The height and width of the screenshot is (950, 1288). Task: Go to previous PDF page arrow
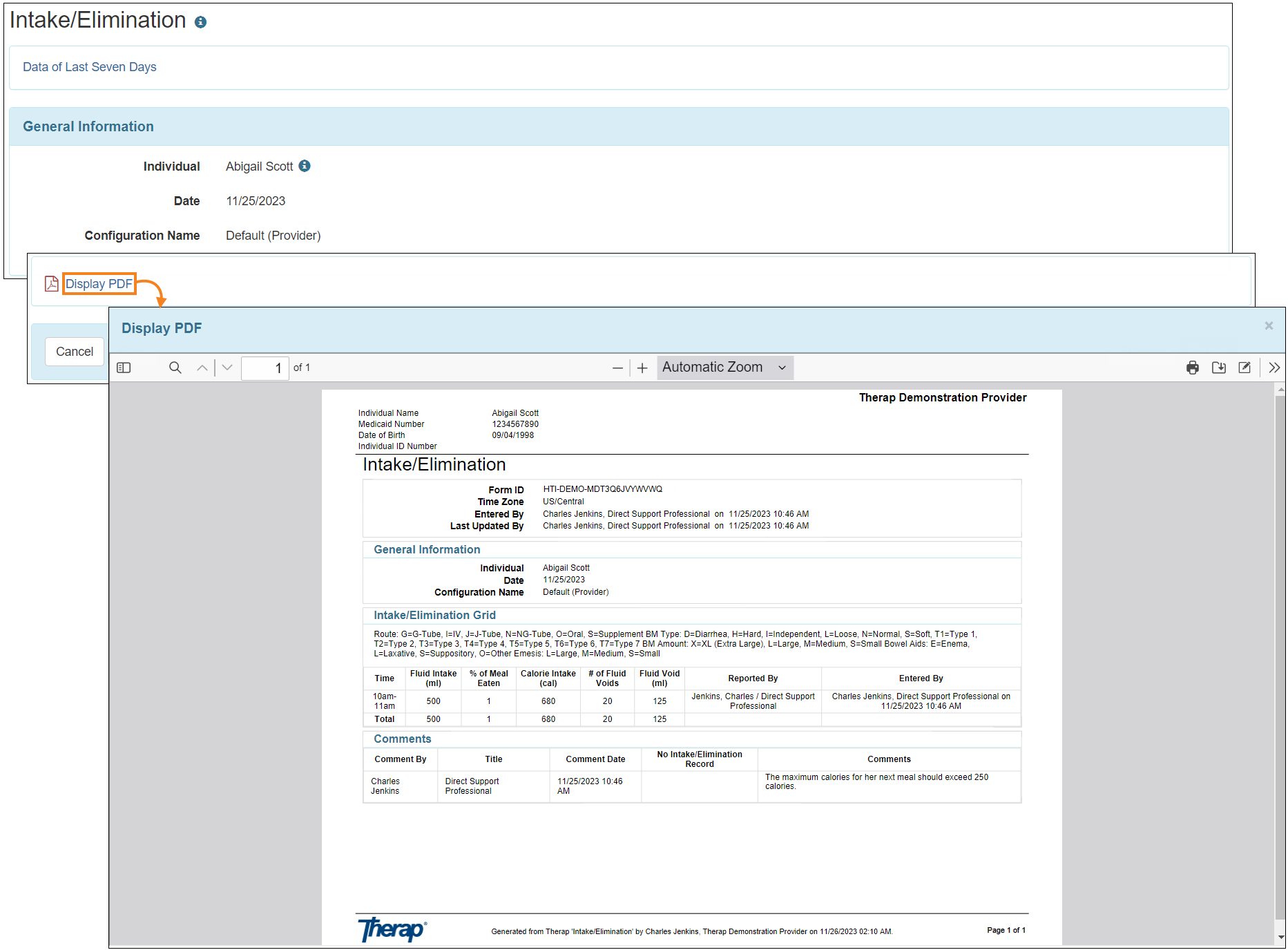point(202,368)
